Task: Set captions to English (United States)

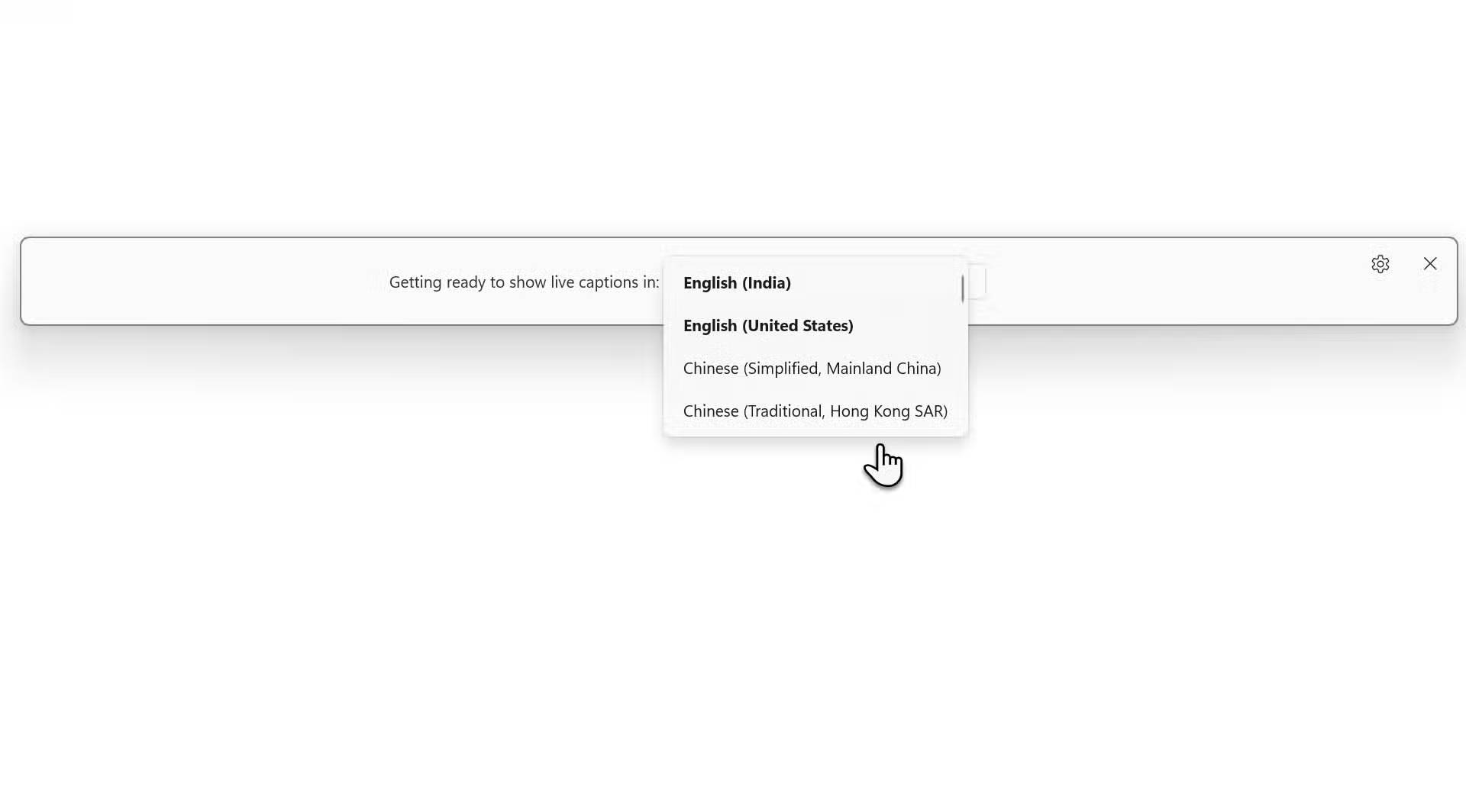Action: click(x=815, y=326)
